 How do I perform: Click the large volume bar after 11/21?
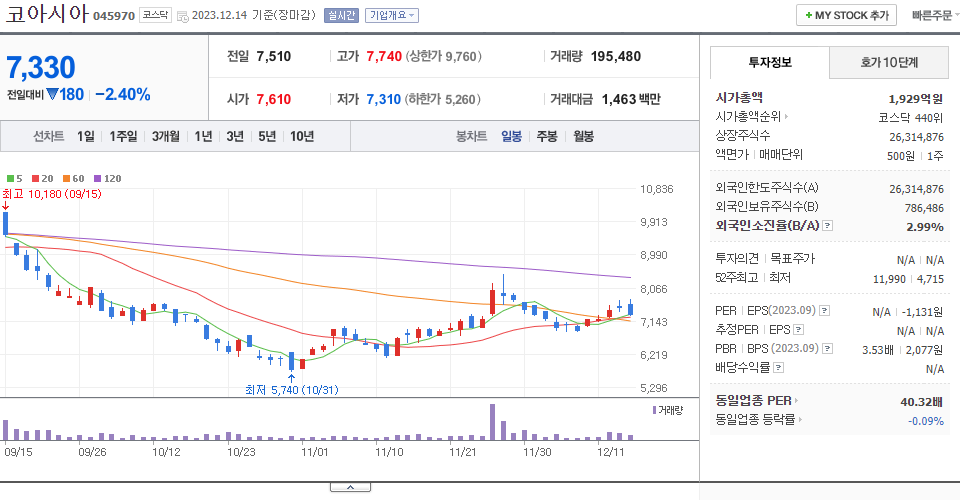click(492, 422)
